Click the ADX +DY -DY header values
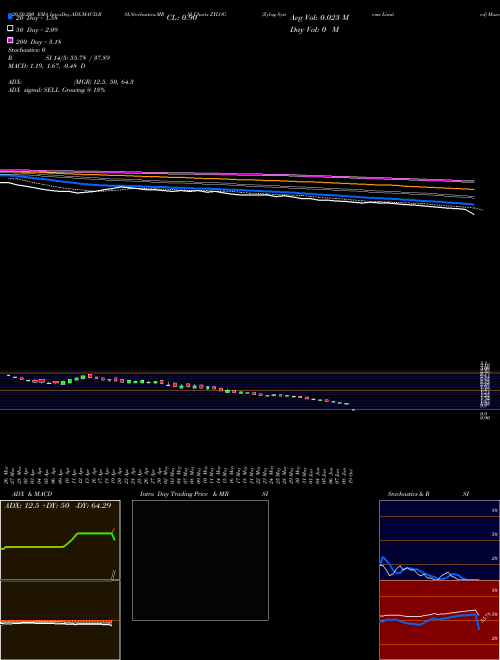 [x=58, y=506]
